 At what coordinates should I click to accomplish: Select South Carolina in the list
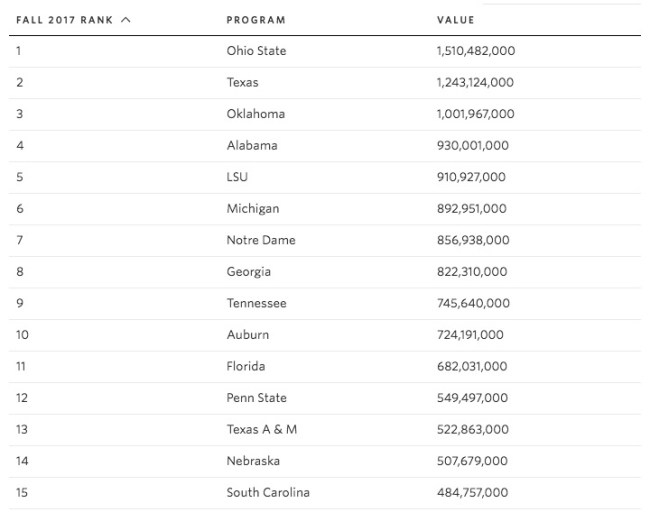268,492
